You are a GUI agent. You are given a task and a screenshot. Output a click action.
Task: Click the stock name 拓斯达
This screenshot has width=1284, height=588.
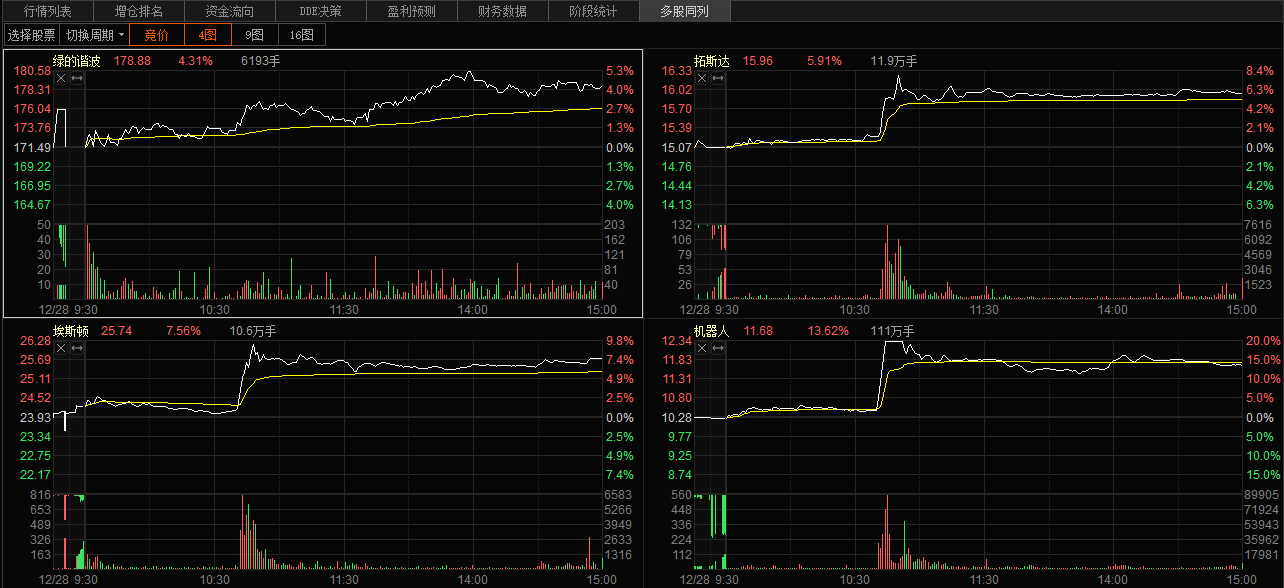click(x=712, y=61)
